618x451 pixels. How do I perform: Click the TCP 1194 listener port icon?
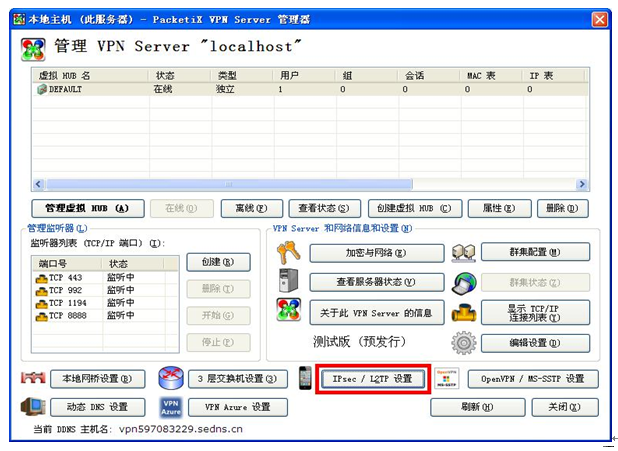[41, 304]
